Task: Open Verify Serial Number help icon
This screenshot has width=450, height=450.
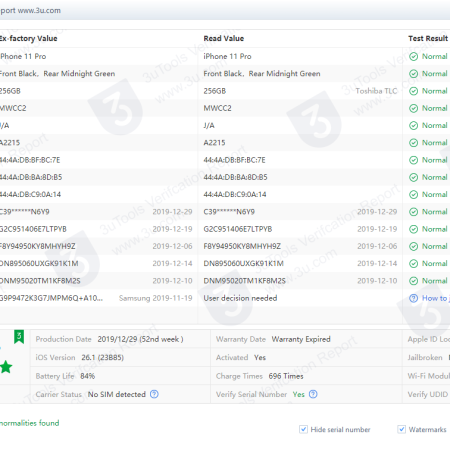Action: coord(313,394)
